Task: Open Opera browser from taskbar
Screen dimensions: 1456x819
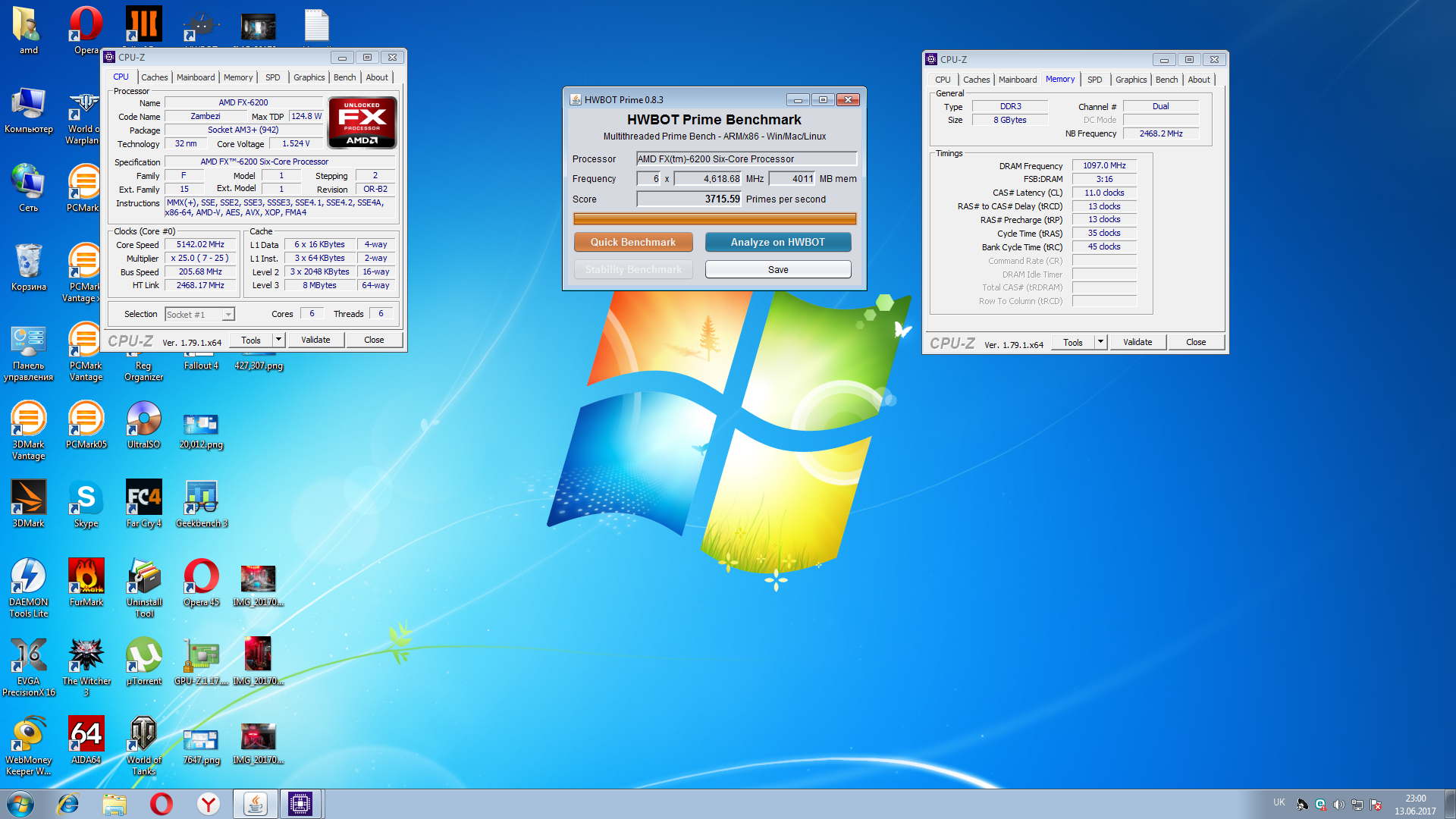Action: tap(161, 804)
